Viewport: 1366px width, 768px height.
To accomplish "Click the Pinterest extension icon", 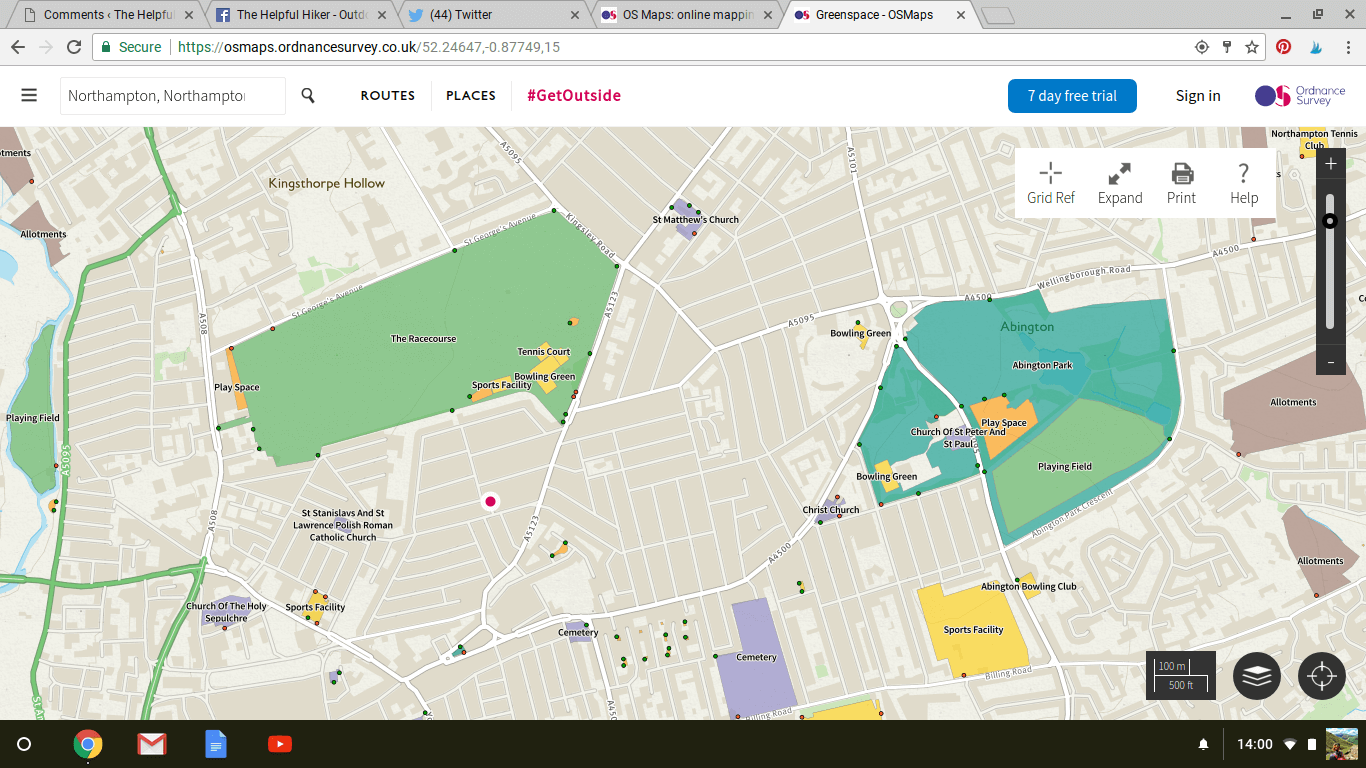I will (x=1284, y=47).
